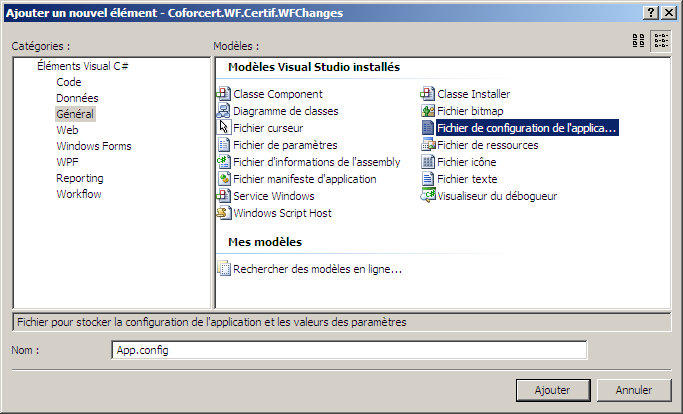Image resolution: width=683 pixels, height=414 pixels.
Task: Open the Code category
Action: (69, 82)
